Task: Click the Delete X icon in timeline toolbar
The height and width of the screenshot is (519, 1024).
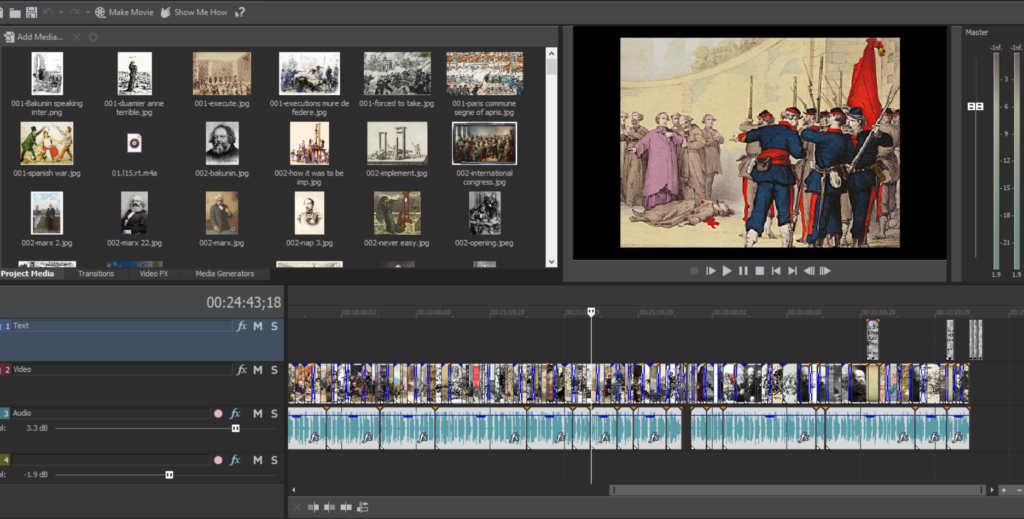Action: click(296, 507)
